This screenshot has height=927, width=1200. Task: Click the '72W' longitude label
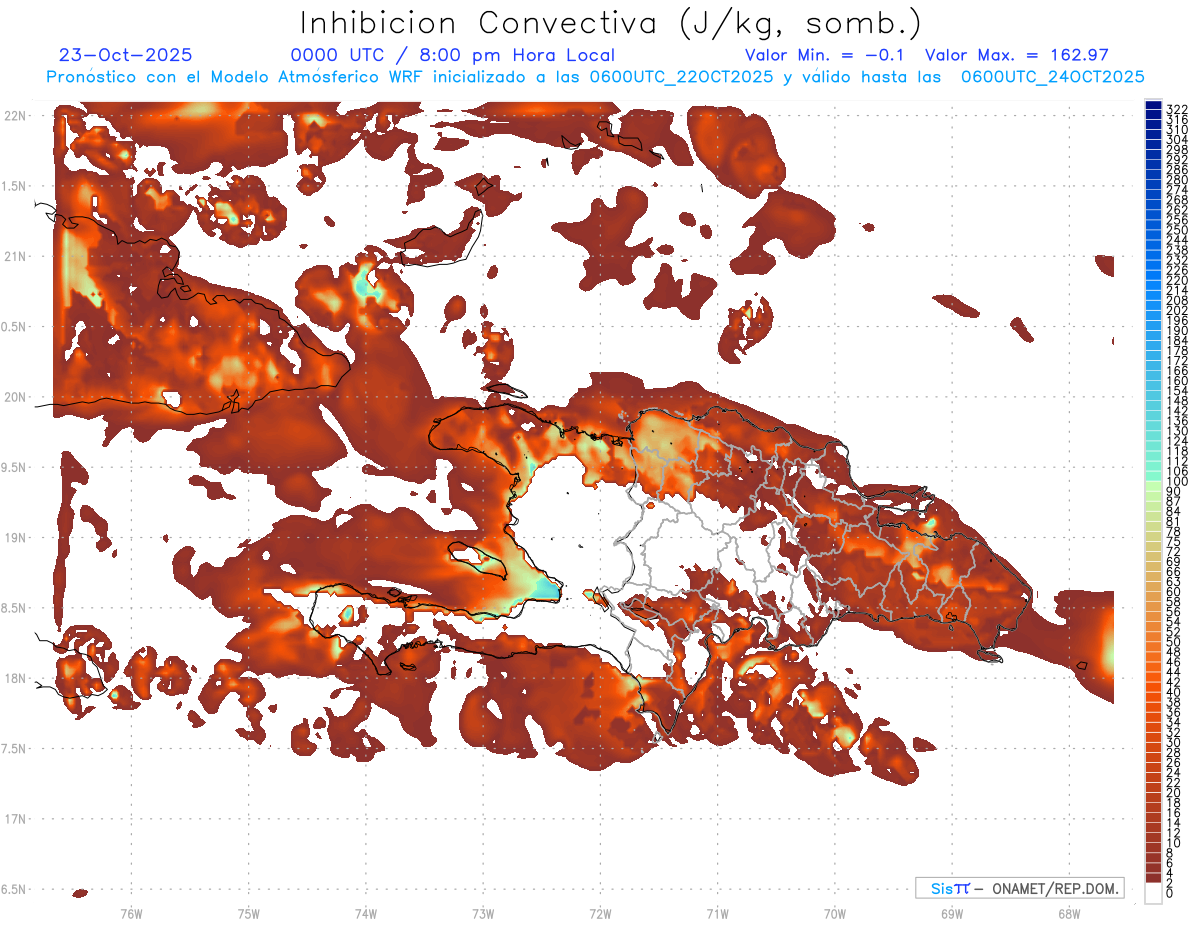point(600,913)
